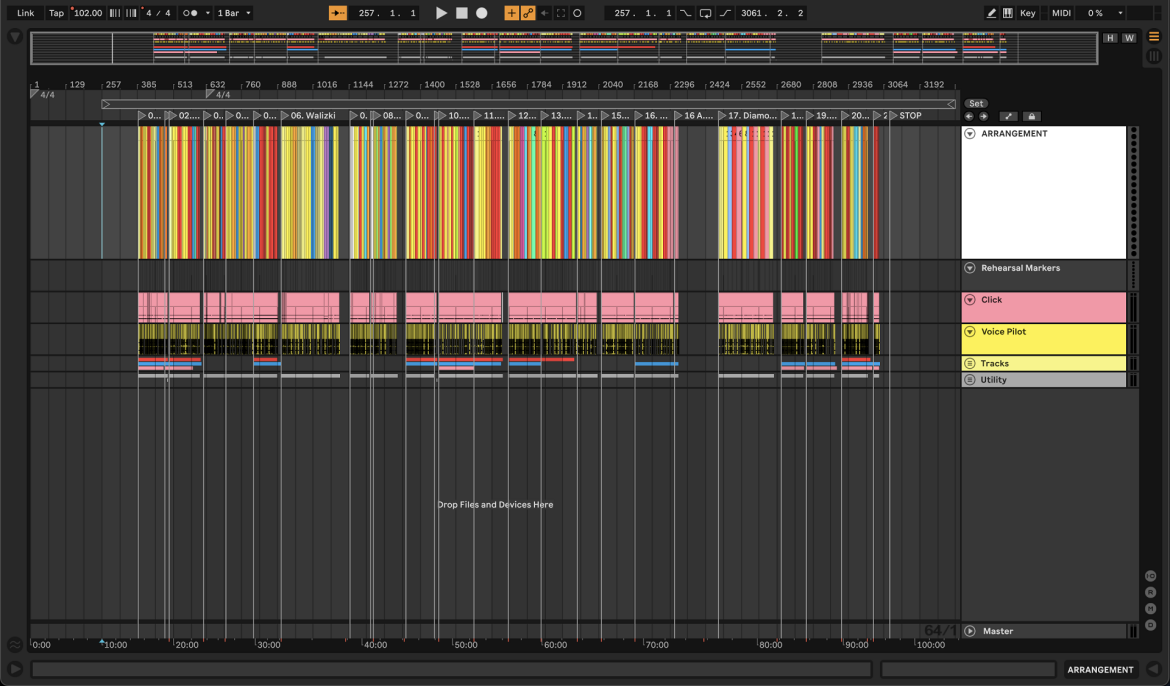Open Key Map Mode switch
This screenshot has height=686, width=1170.
tap(1027, 13)
